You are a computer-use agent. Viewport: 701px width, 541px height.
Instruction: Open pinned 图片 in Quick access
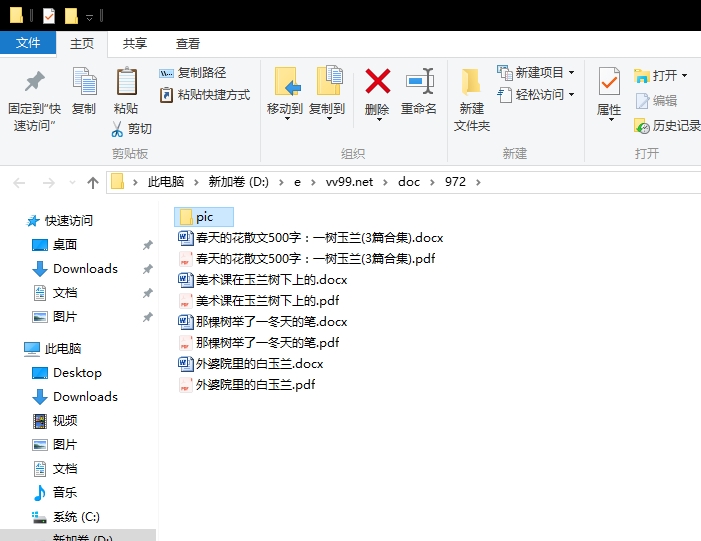(x=55, y=317)
